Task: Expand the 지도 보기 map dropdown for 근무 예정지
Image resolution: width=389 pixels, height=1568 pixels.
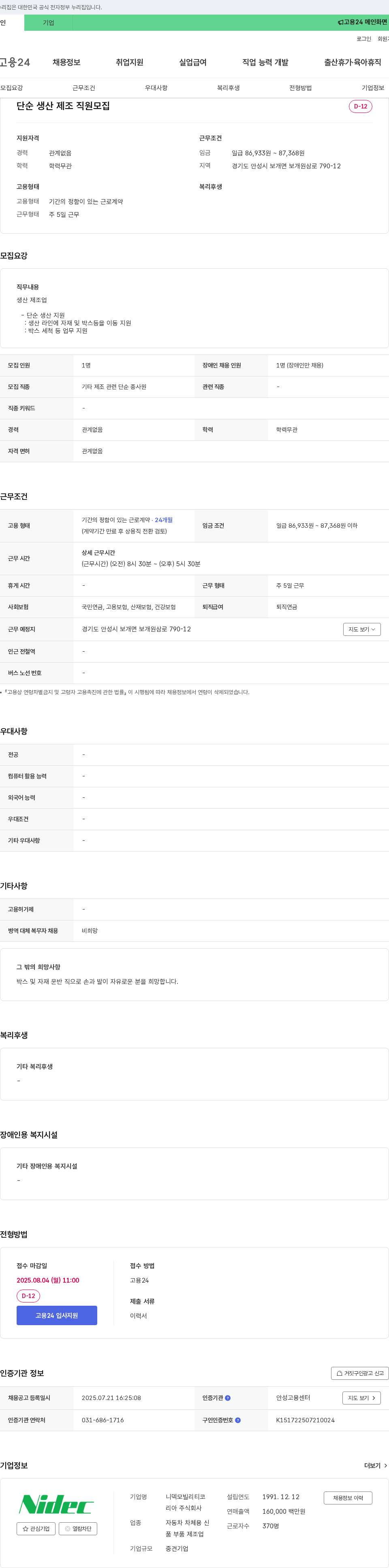Action: (361, 629)
